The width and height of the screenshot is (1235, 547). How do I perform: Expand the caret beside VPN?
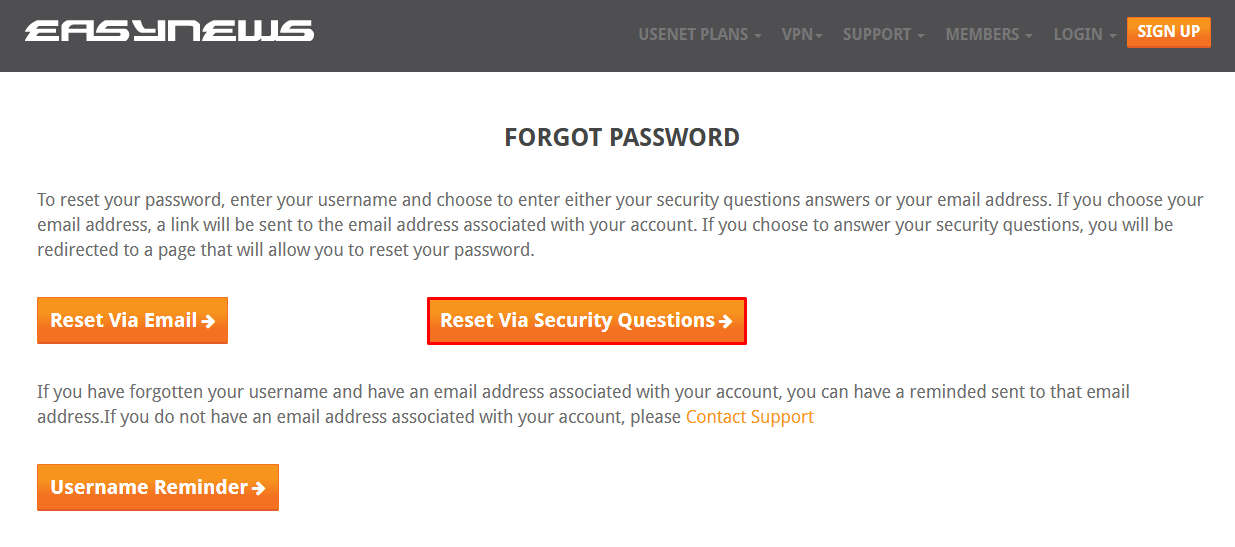pyautogui.click(x=819, y=36)
